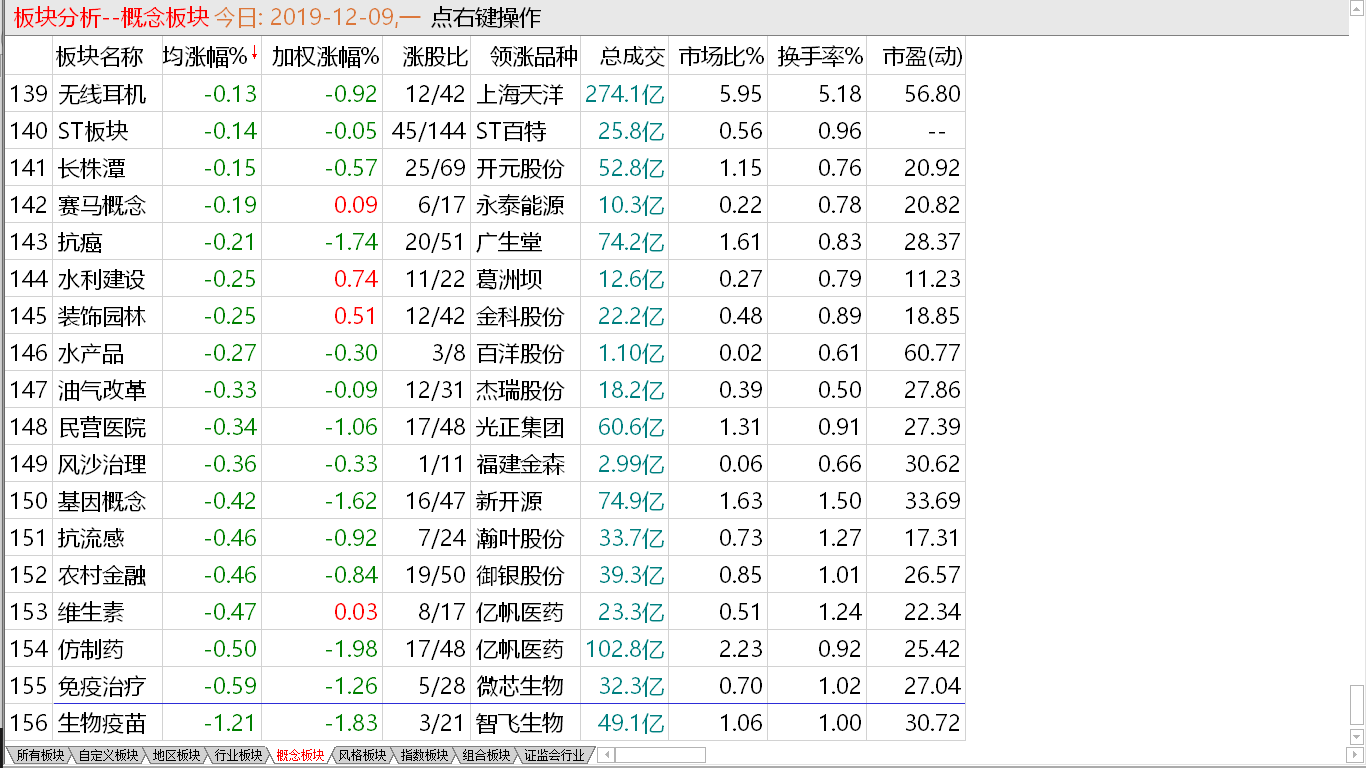Click leading stock 上海天洋

(x=520, y=94)
